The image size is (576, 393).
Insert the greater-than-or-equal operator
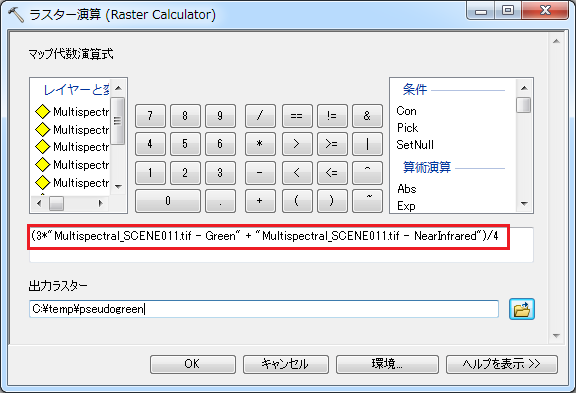(x=332, y=144)
